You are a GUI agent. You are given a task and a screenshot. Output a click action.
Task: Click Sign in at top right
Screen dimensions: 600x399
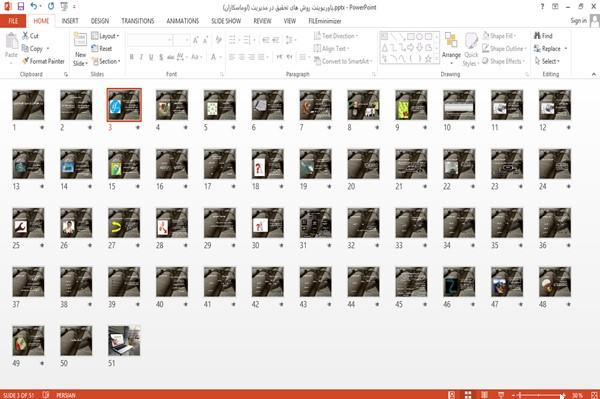coord(578,21)
